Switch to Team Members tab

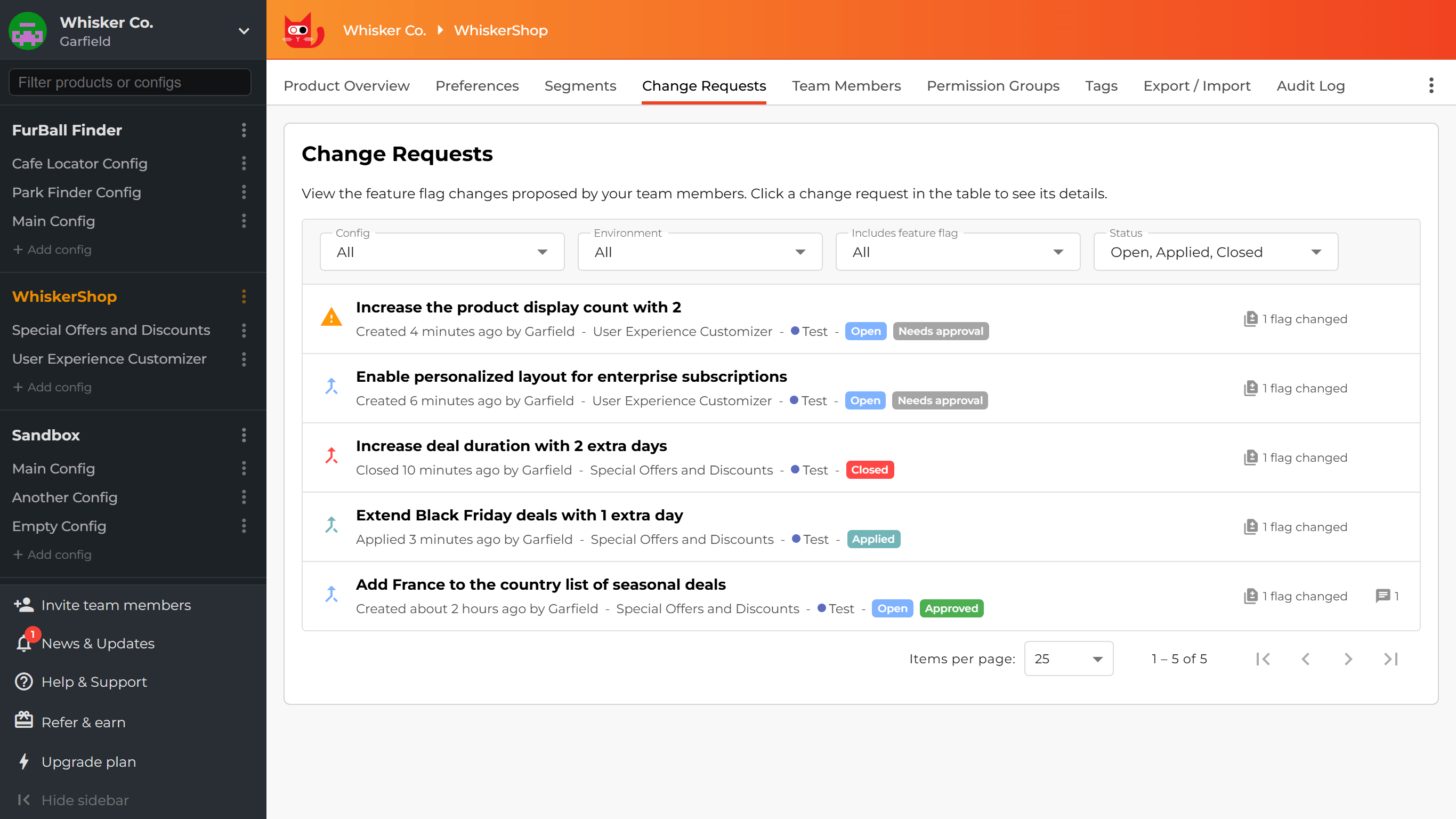pos(846,85)
